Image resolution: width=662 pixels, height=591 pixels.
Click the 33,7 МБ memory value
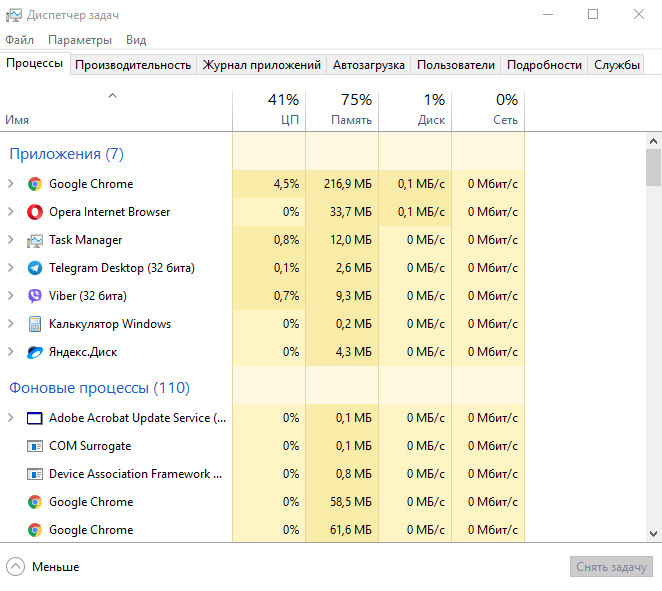pyautogui.click(x=351, y=212)
